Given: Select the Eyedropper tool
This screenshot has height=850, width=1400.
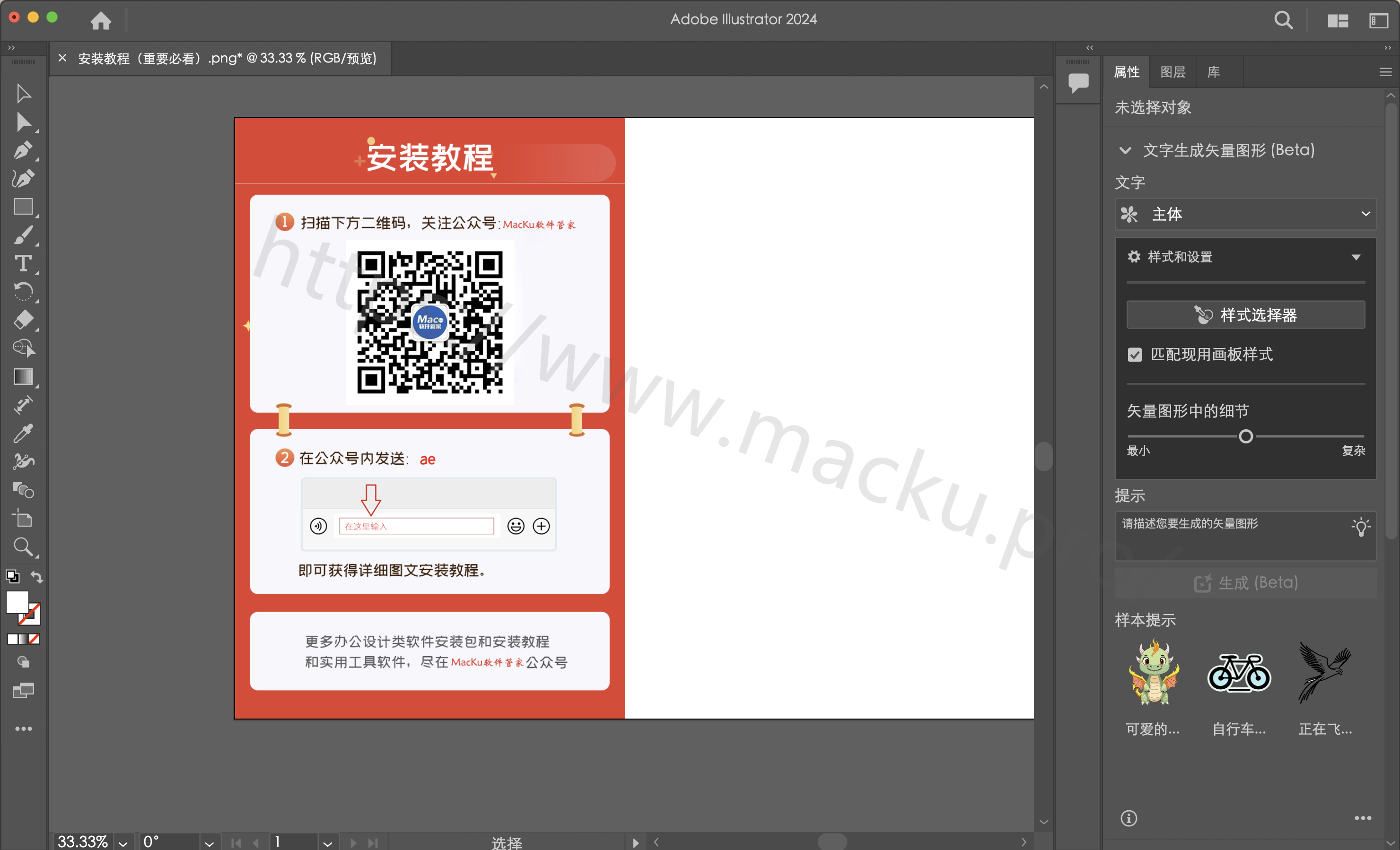Looking at the screenshot, I should point(23,433).
